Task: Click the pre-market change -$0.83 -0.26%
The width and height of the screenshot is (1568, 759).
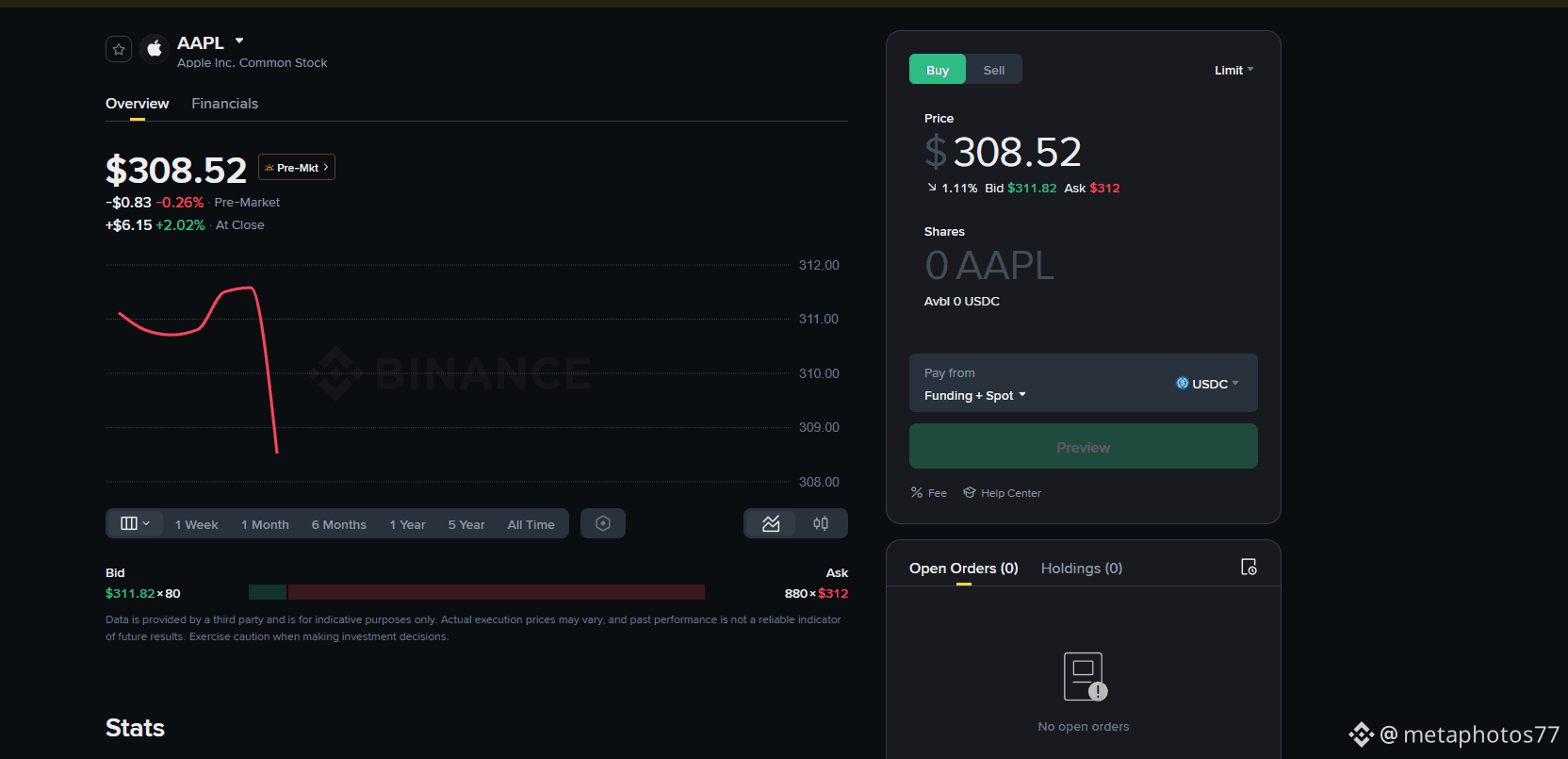Action: (155, 203)
